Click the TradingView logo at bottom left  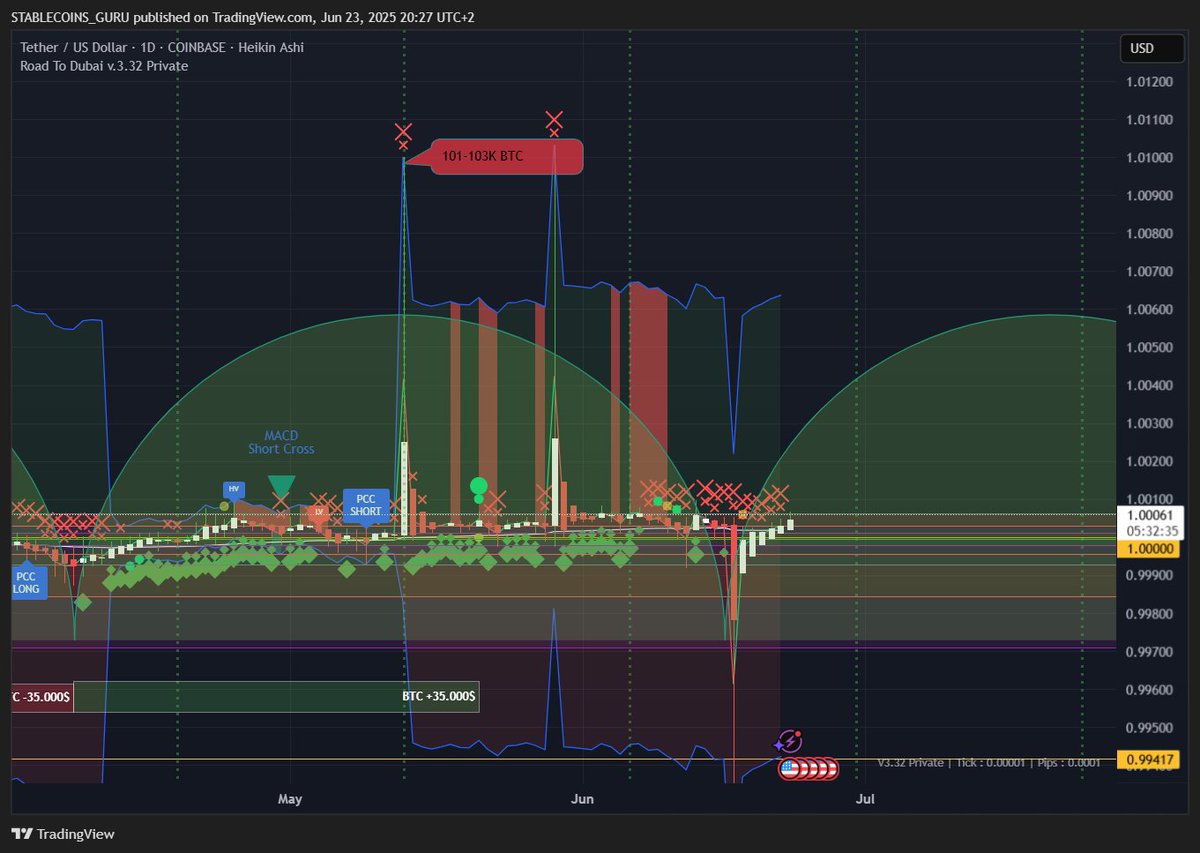point(62,833)
